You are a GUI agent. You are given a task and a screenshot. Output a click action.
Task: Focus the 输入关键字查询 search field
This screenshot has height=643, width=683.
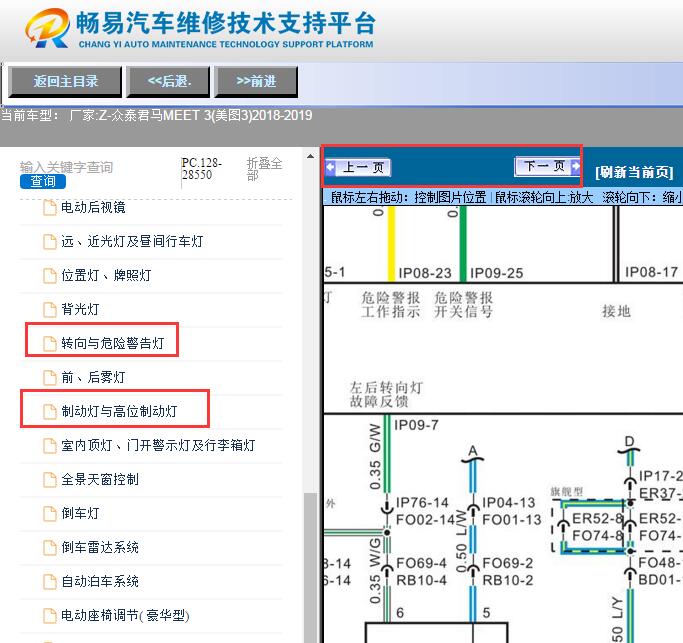click(x=66, y=167)
